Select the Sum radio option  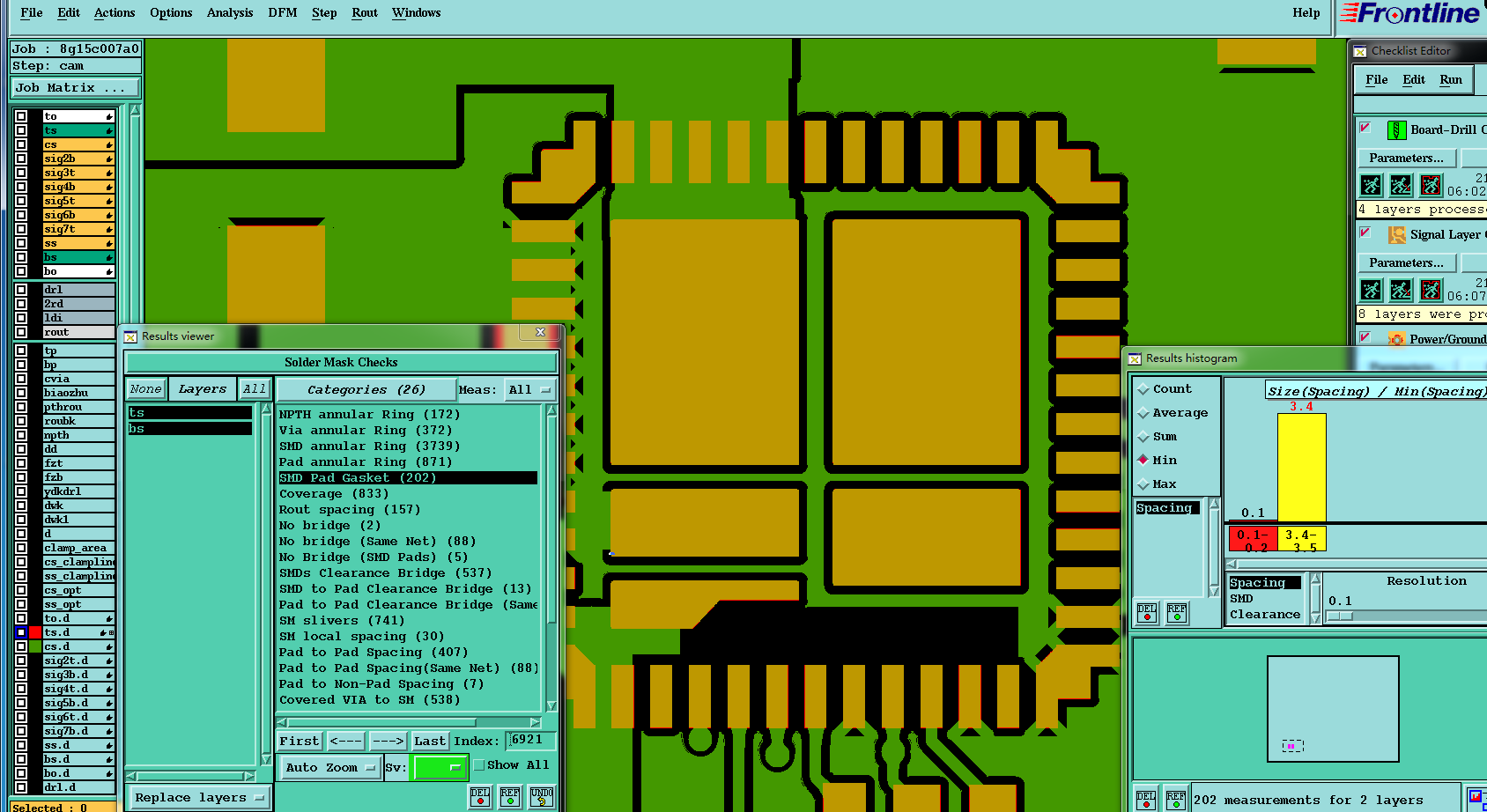click(1143, 437)
